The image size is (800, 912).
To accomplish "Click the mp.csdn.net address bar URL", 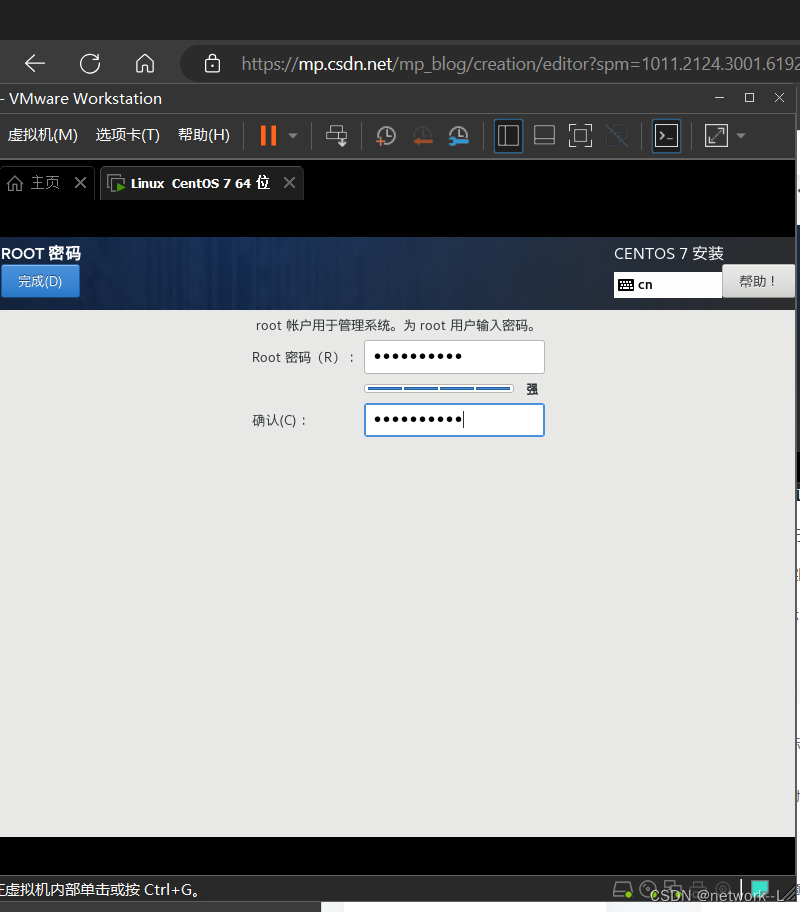I will 520,63.
